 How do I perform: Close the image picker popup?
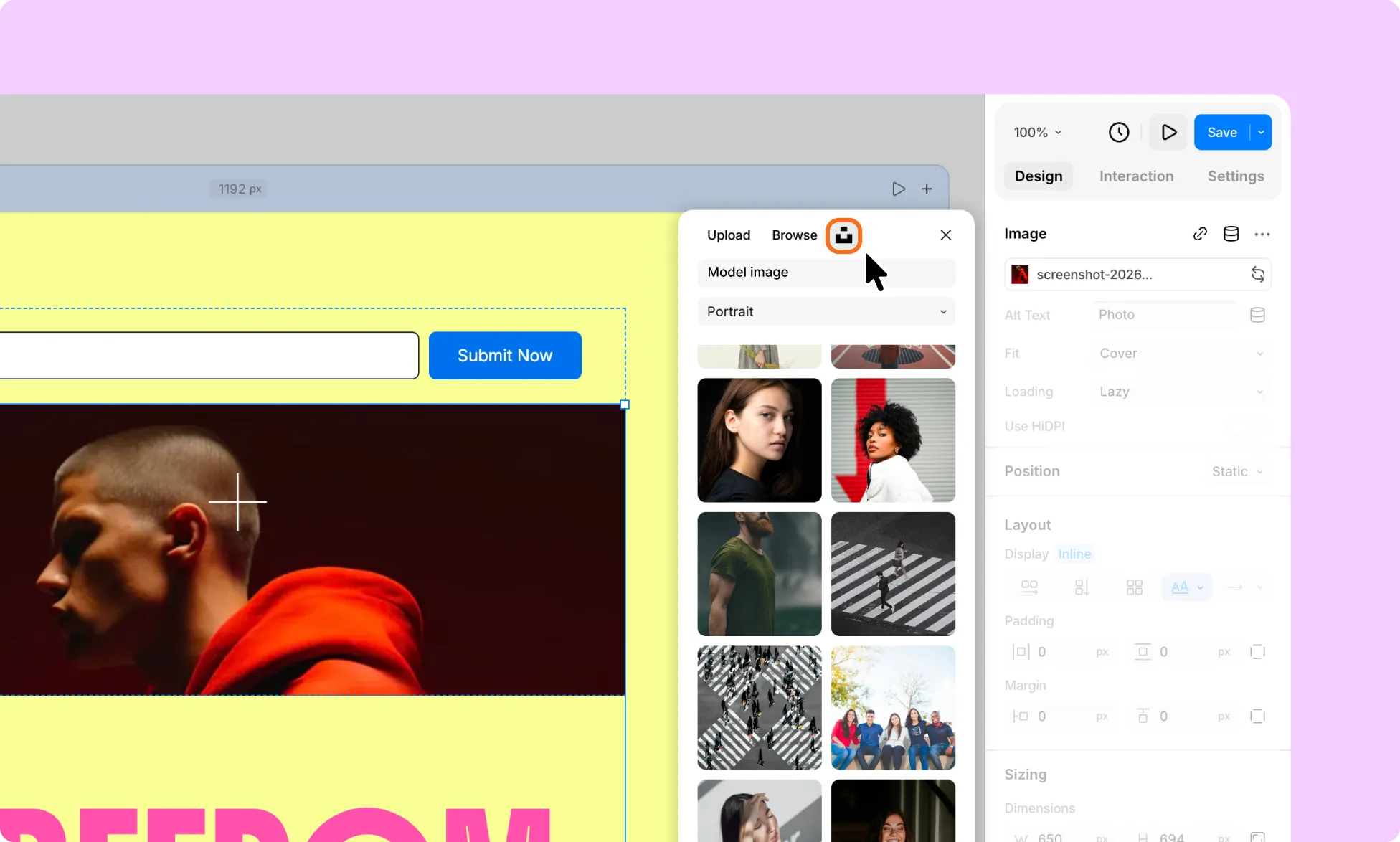pyautogui.click(x=946, y=235)
